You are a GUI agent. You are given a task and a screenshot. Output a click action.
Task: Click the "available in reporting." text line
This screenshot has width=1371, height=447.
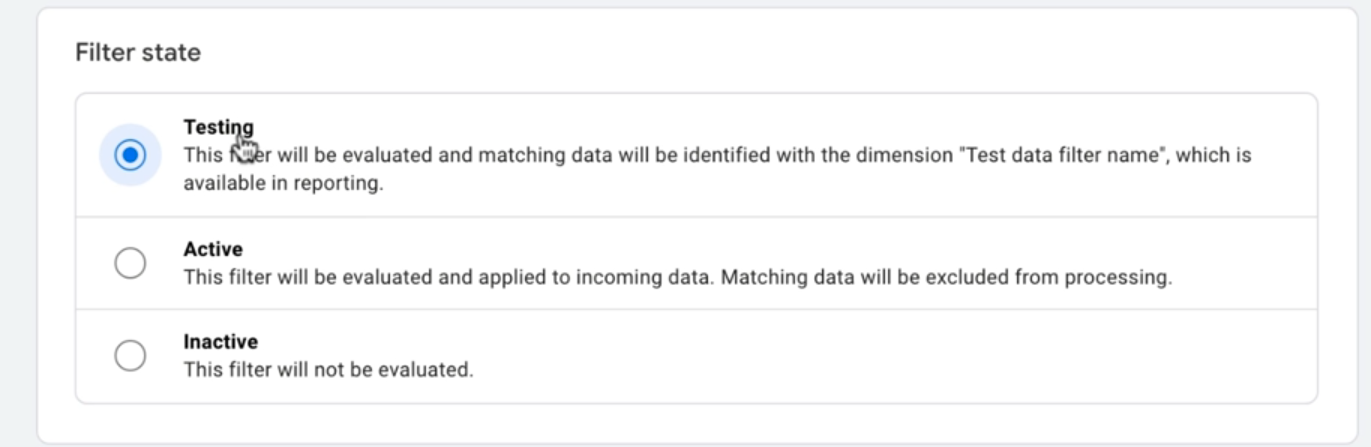(283, 184)
